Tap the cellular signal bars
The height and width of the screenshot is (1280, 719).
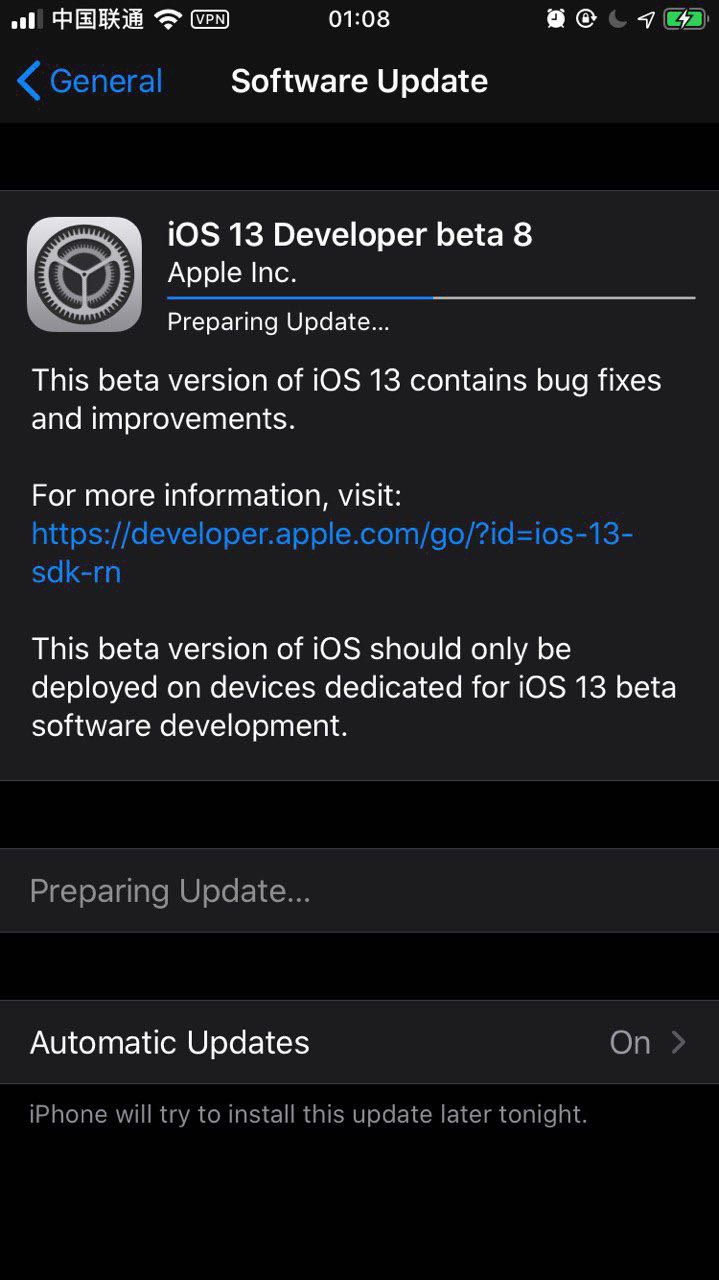click(27, 19)
